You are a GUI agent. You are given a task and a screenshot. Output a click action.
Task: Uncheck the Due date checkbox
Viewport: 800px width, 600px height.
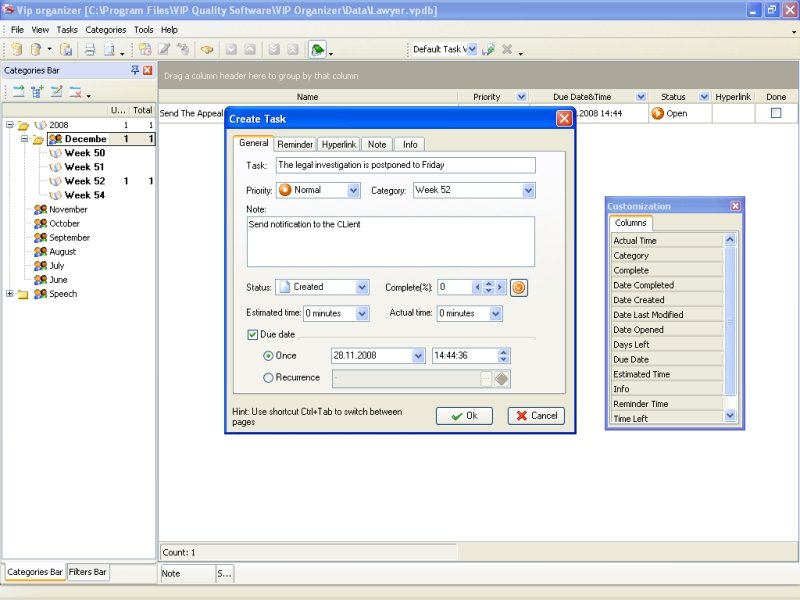(252, 334)
